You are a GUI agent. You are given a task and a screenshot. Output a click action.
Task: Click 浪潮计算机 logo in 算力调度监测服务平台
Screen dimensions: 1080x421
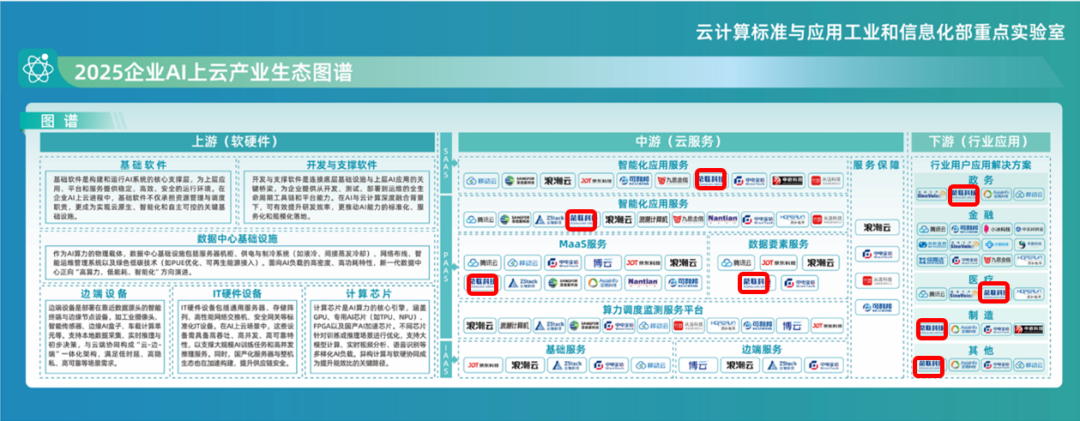tap(515, 326)
